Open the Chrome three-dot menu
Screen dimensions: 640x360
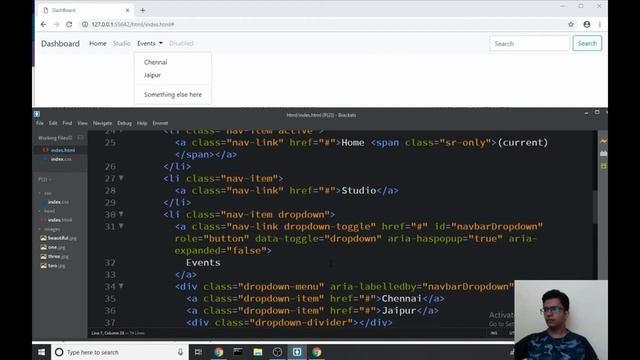tap(600, 24)
